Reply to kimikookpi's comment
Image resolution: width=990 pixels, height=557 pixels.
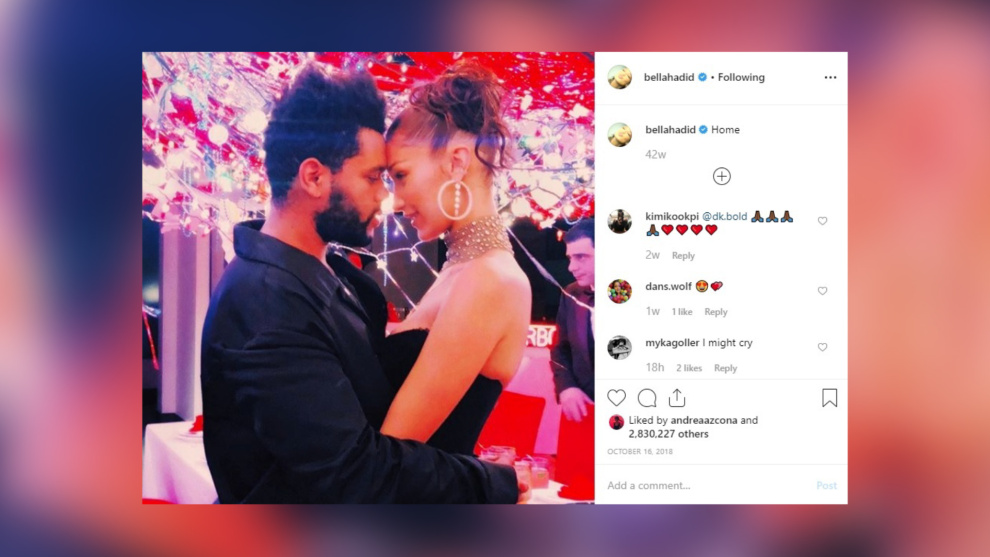pyautogui.click(x=683, y=256)
